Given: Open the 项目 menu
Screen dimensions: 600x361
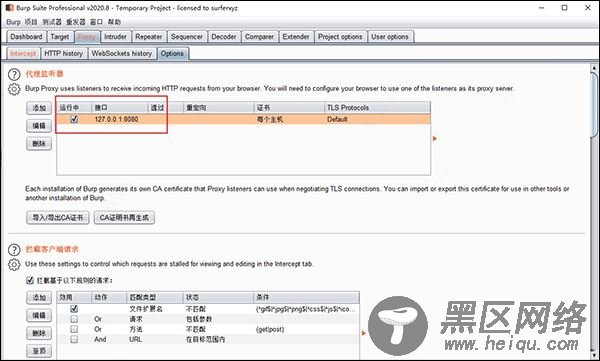Looking at the screenshot, I should (x=31, y=22).
